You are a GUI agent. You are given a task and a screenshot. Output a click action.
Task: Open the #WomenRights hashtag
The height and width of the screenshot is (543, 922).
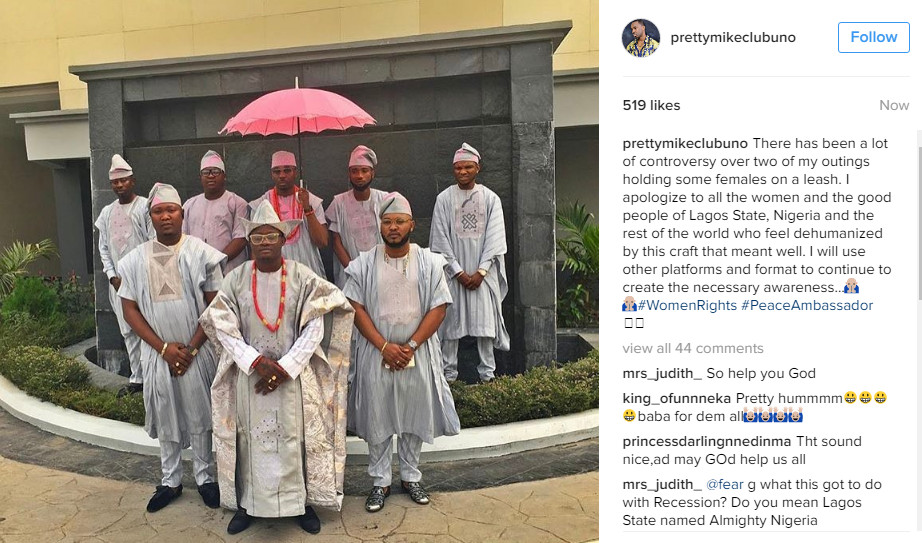click(x=687, y=305)
